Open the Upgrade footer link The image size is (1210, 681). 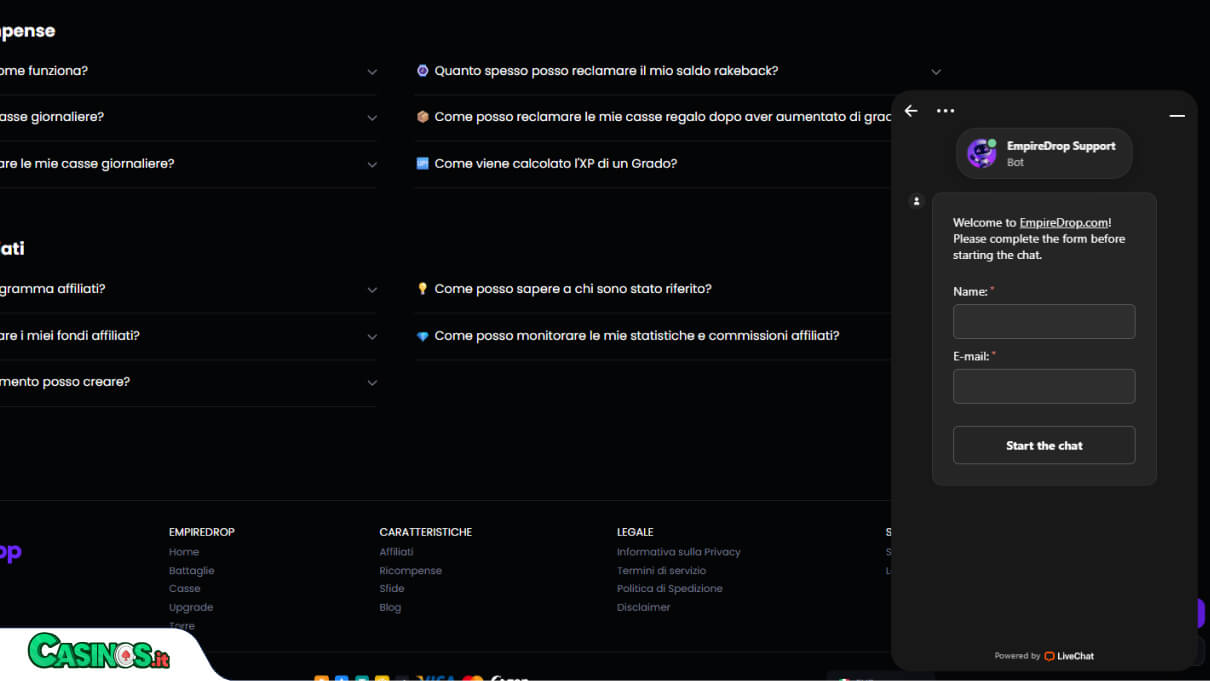point(191,607)
